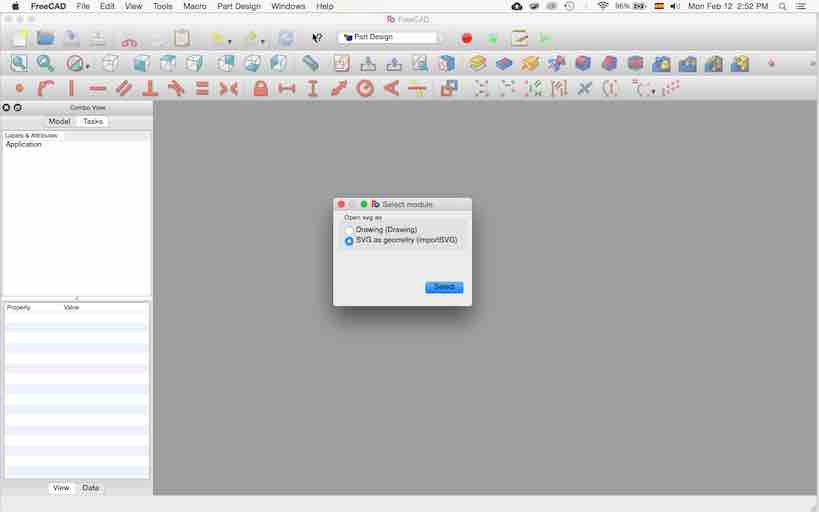Expand the toolbar overflow chevron at right
This screenshot has height=512, width=819.
pyautogui.click(x=812, y=64)
